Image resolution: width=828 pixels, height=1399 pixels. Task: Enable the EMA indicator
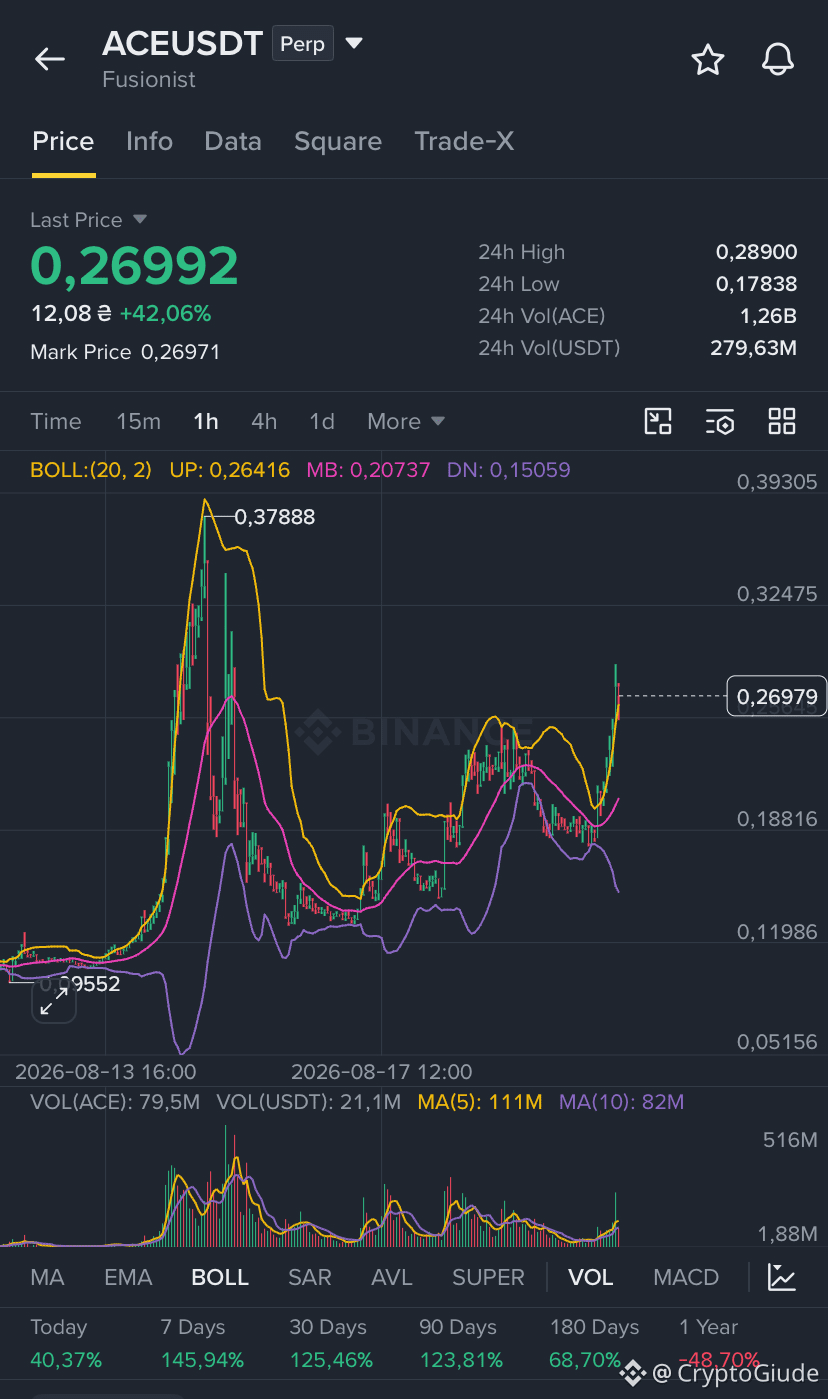(x=128, y=1277)
